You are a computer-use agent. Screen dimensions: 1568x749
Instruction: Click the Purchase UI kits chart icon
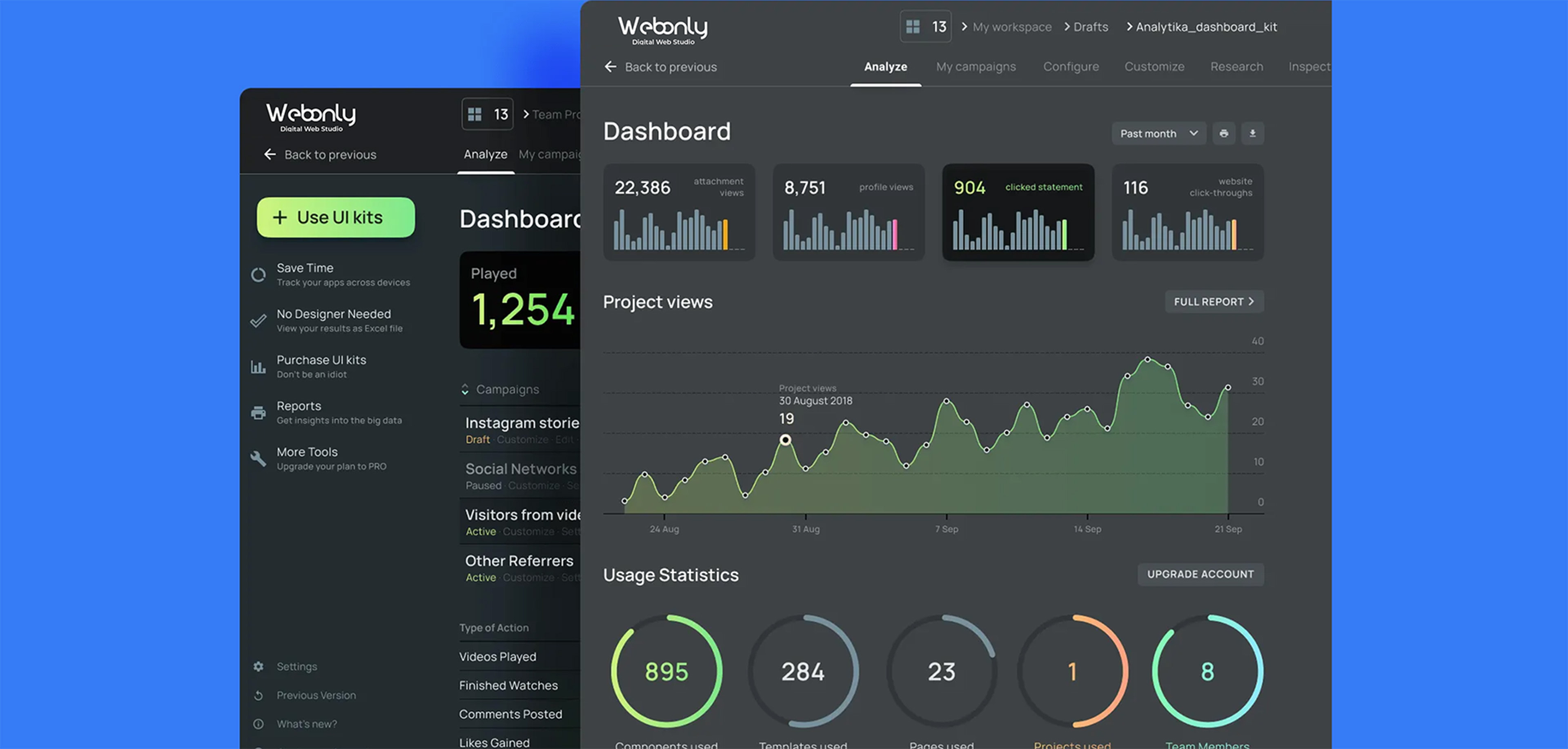tap(259, 367)
